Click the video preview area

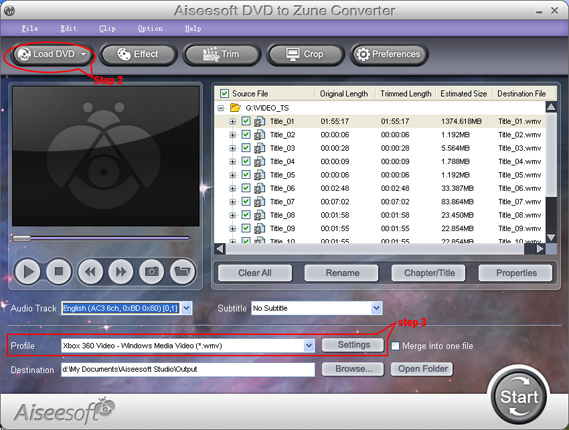(106, 156)
